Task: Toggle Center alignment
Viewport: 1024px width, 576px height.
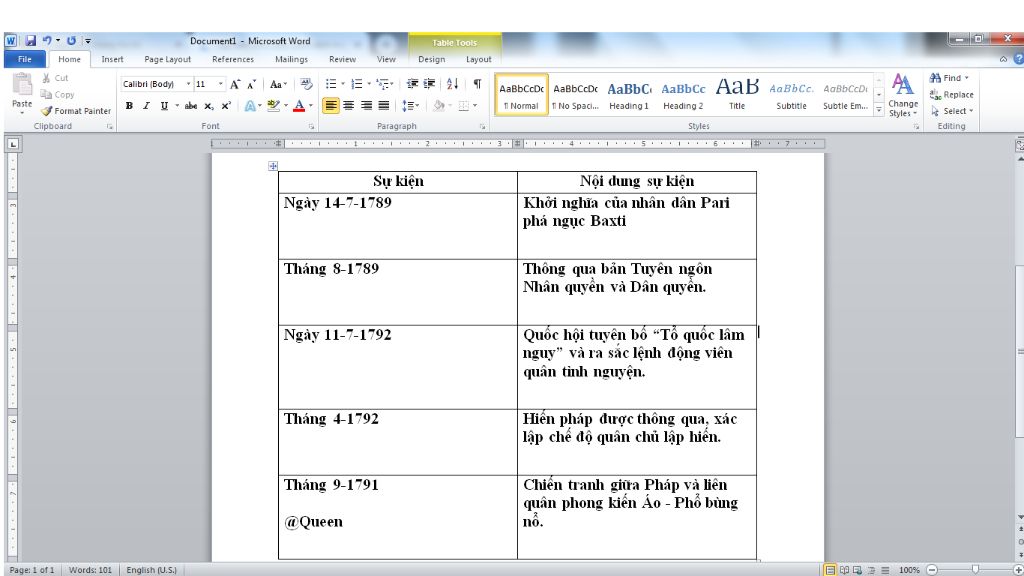Action: 349,106
